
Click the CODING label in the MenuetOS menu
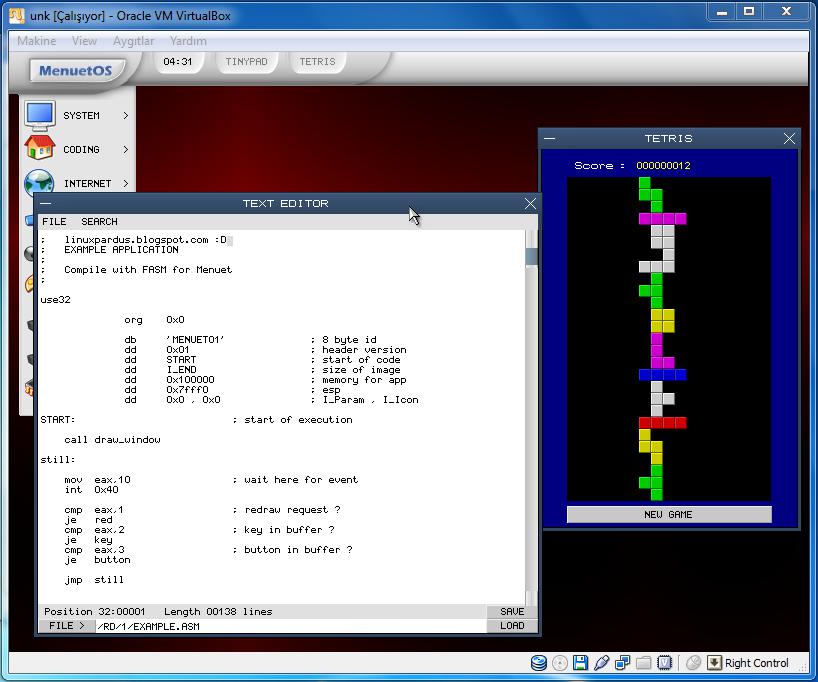pos(81,149)
